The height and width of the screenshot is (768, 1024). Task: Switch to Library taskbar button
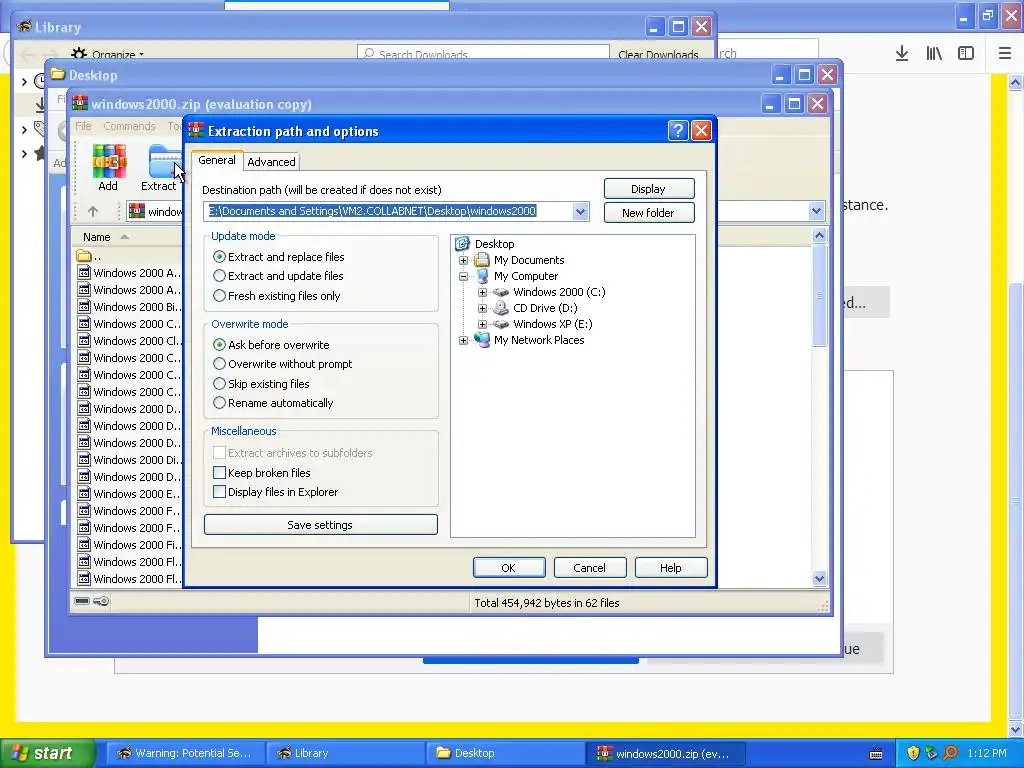point(346,753)
